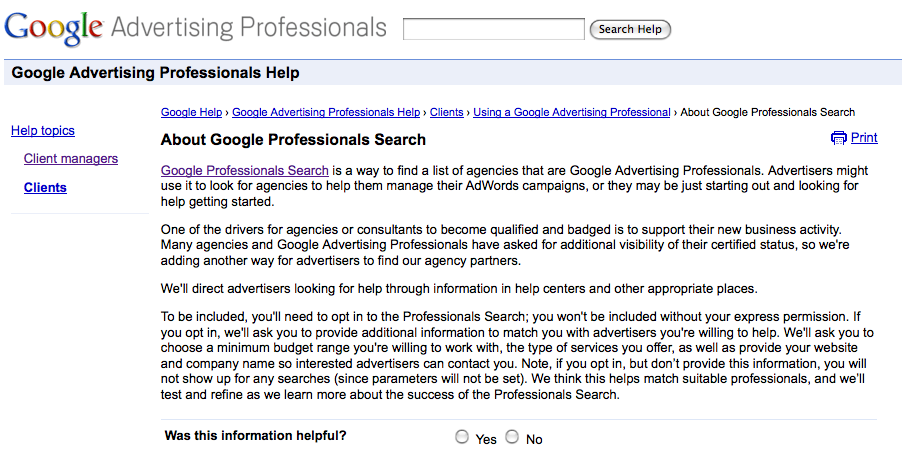This screenshot has height=463, width=902.
Task: Open Using a Google Advertising Professional breadcrumb
Action: [x=571, y=113]
